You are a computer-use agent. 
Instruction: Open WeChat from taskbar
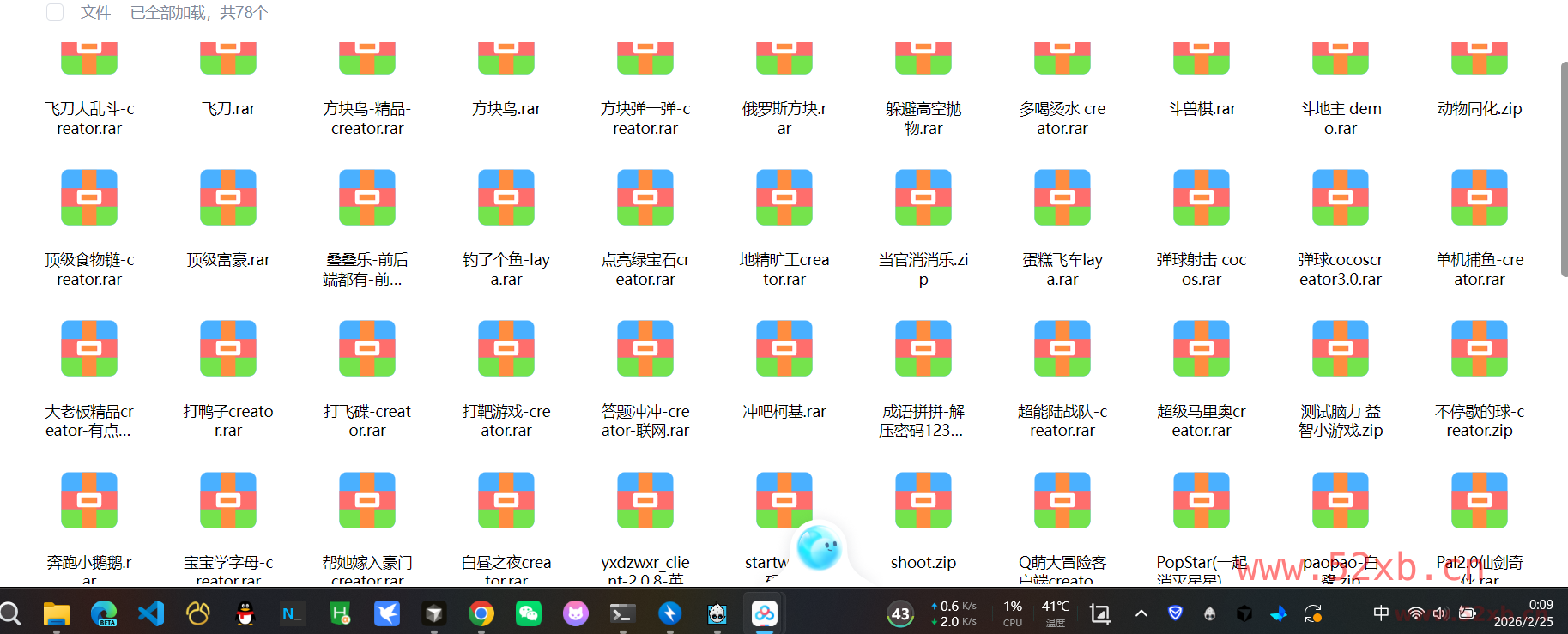529,613
